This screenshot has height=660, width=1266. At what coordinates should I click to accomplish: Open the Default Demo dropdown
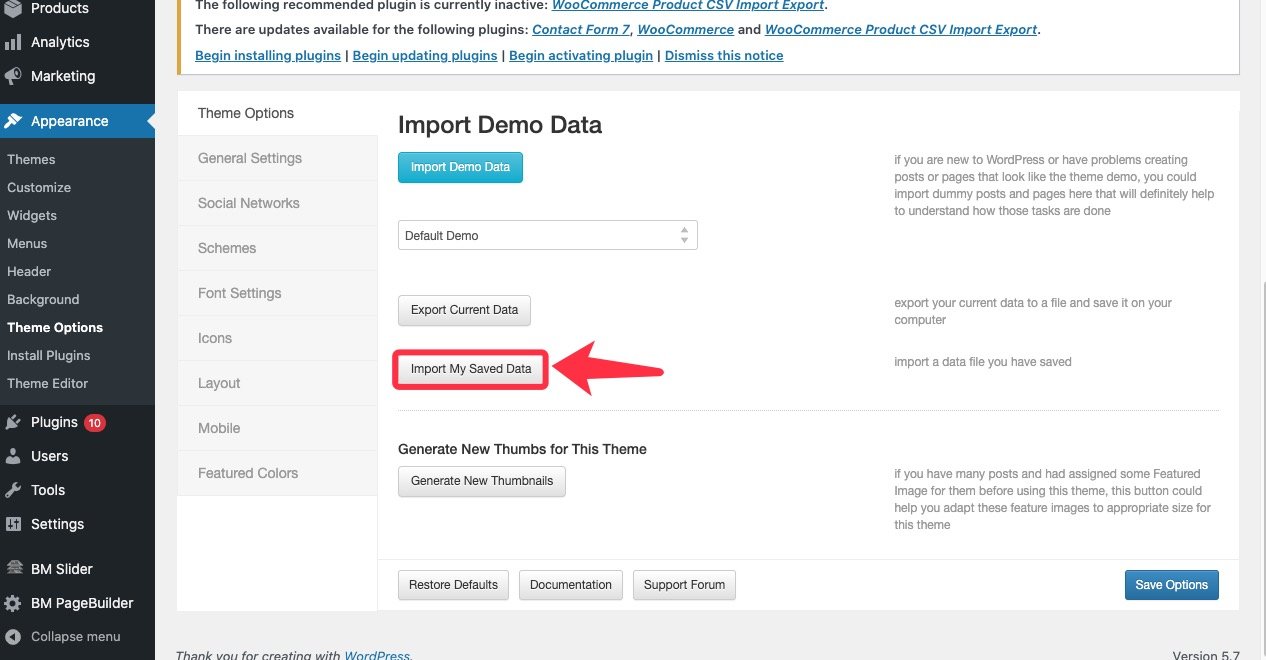coord(547,236)
